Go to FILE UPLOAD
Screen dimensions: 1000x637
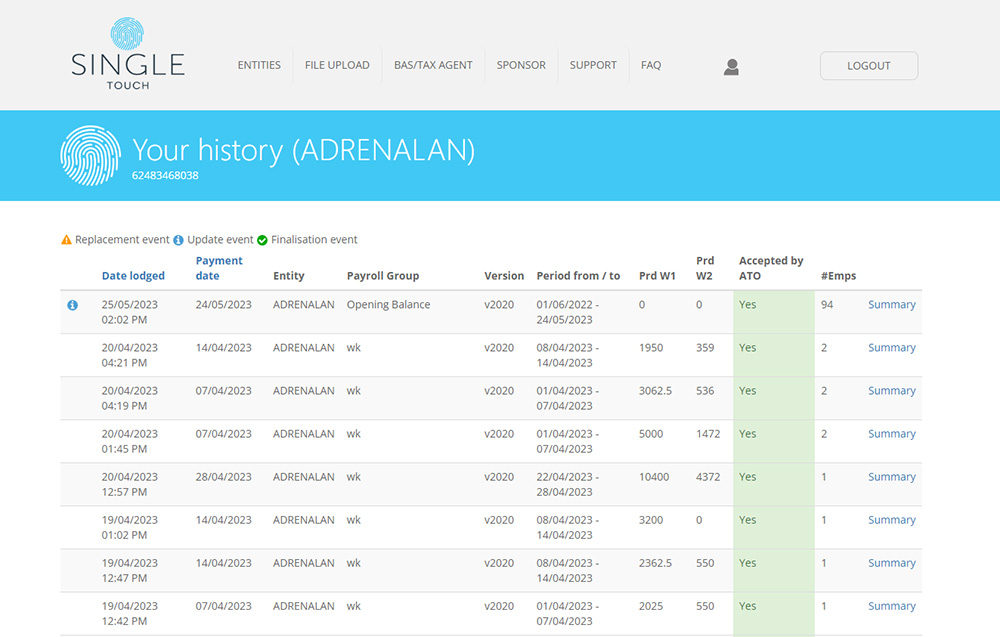(337, 65)
